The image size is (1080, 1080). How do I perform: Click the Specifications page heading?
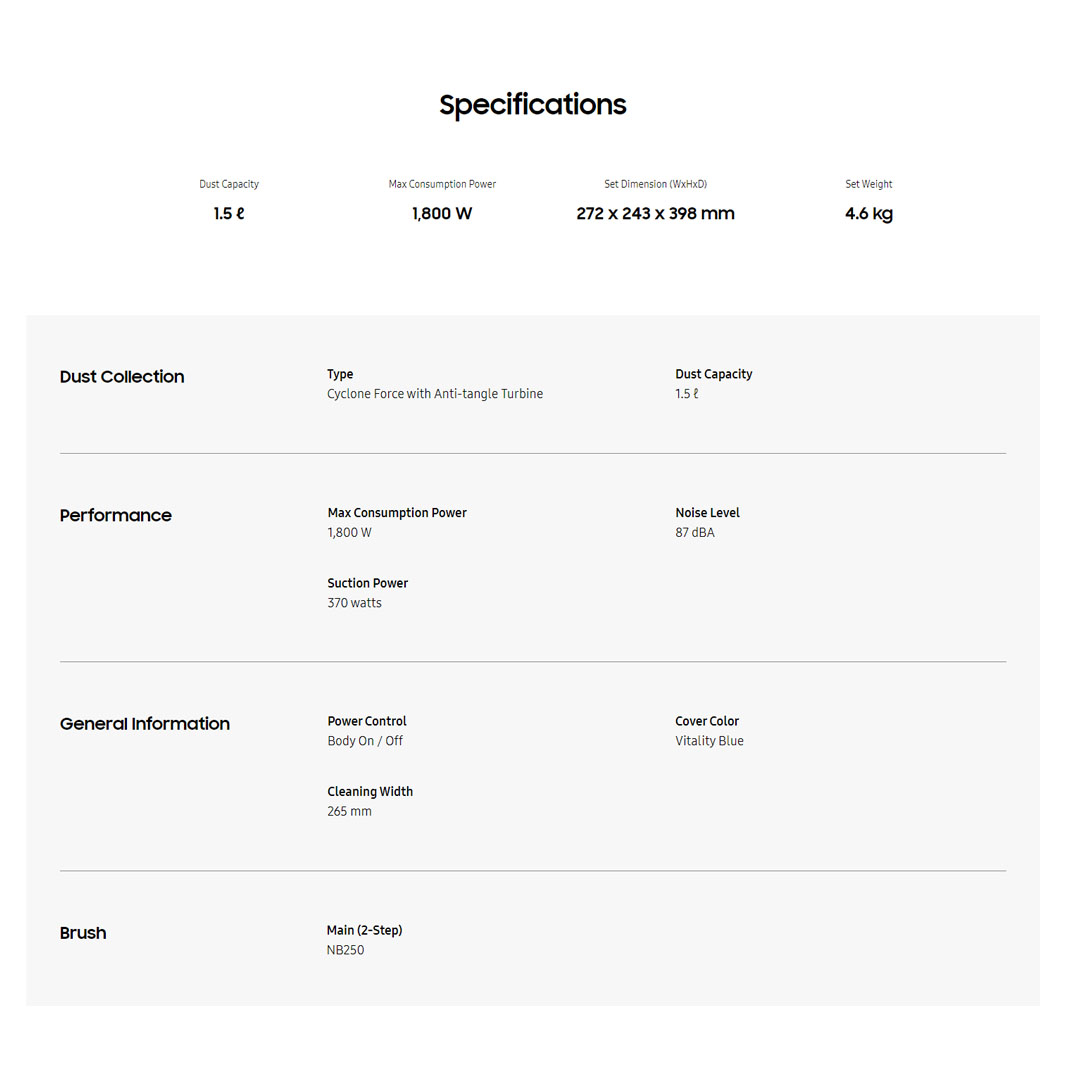click(532, 105)
